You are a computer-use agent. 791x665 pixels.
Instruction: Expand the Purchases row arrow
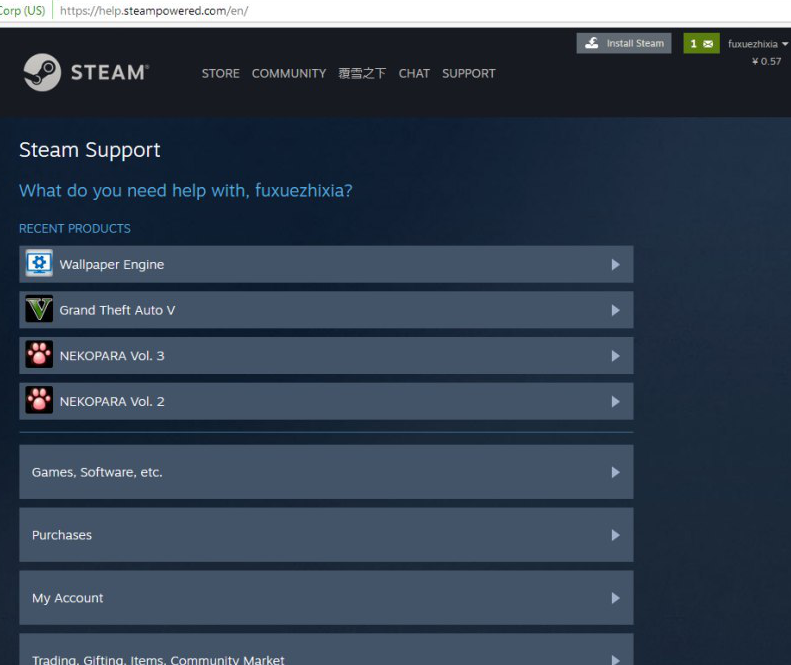615,535
